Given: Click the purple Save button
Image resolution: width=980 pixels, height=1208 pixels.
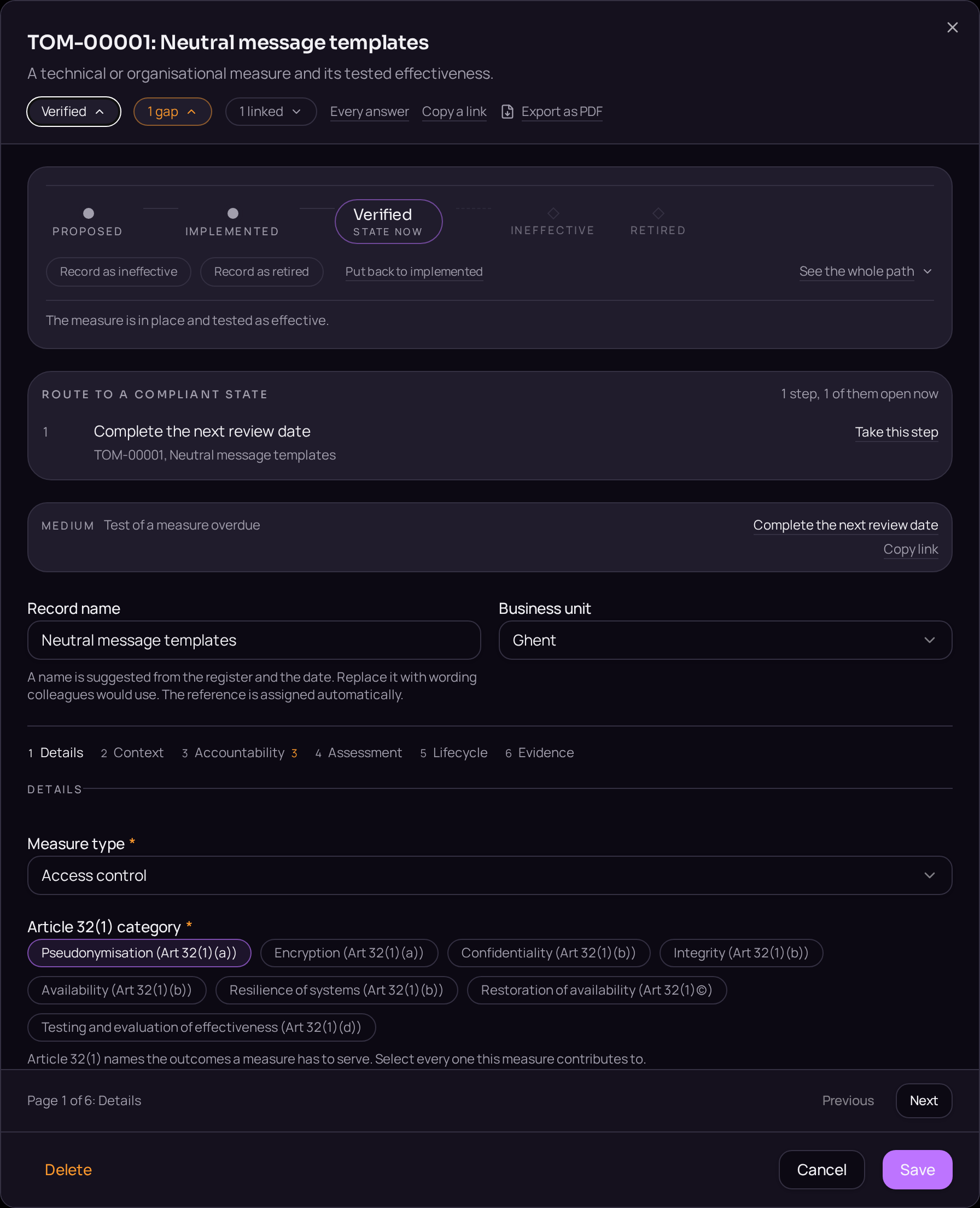Looking at the screenshot, I should point(917,1170).
